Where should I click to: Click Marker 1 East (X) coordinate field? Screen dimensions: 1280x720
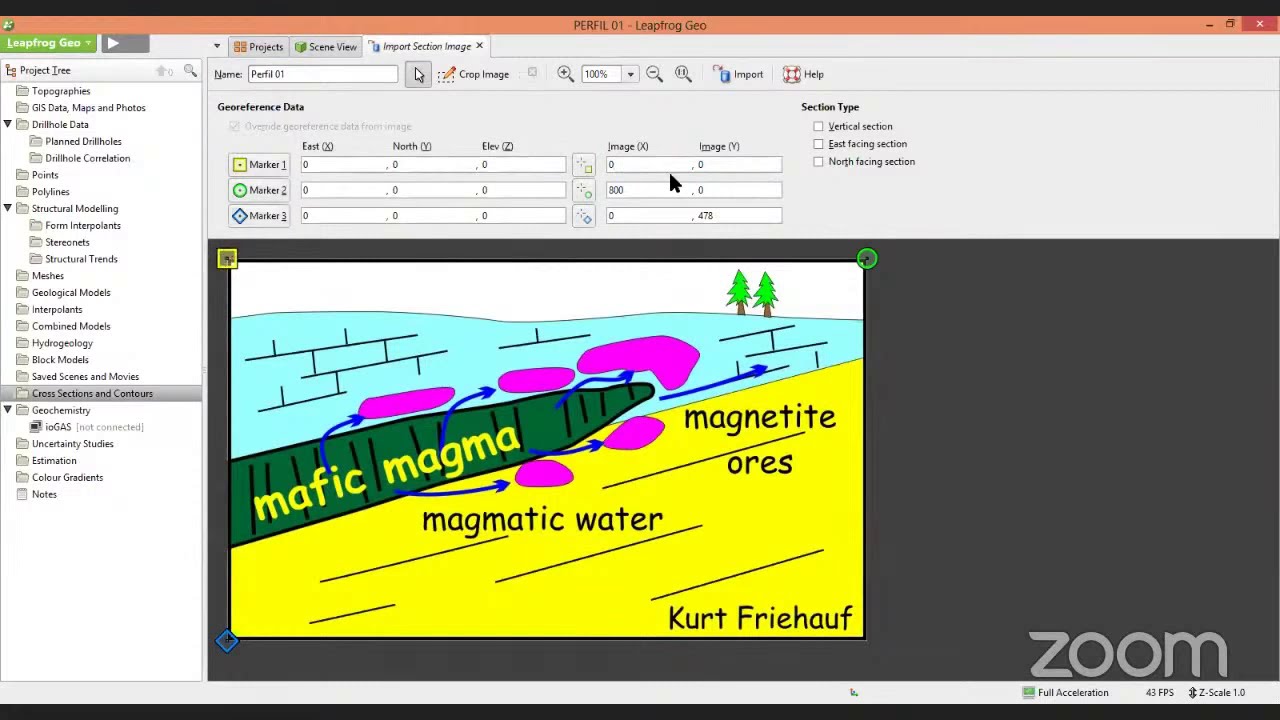pyautogui.click(x=342, y=165)
